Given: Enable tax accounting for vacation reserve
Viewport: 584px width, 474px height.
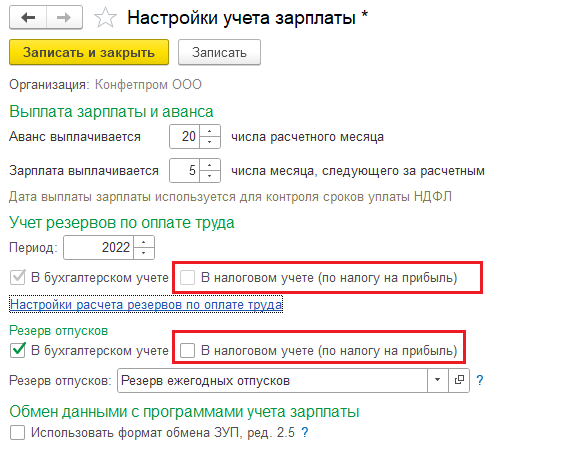Looking at the screenshot, I should [187, 350].
